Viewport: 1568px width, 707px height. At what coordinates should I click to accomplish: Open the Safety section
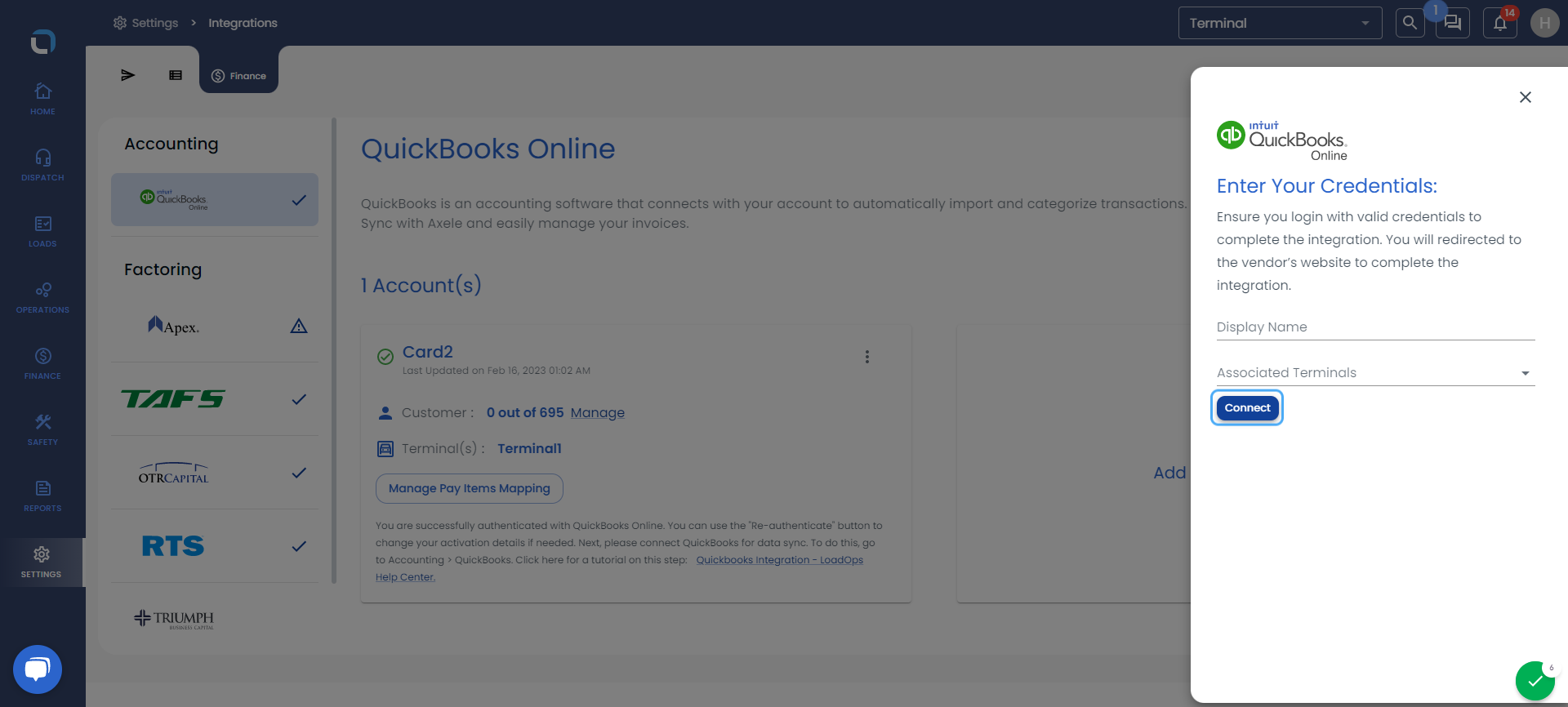click(42, 429)
